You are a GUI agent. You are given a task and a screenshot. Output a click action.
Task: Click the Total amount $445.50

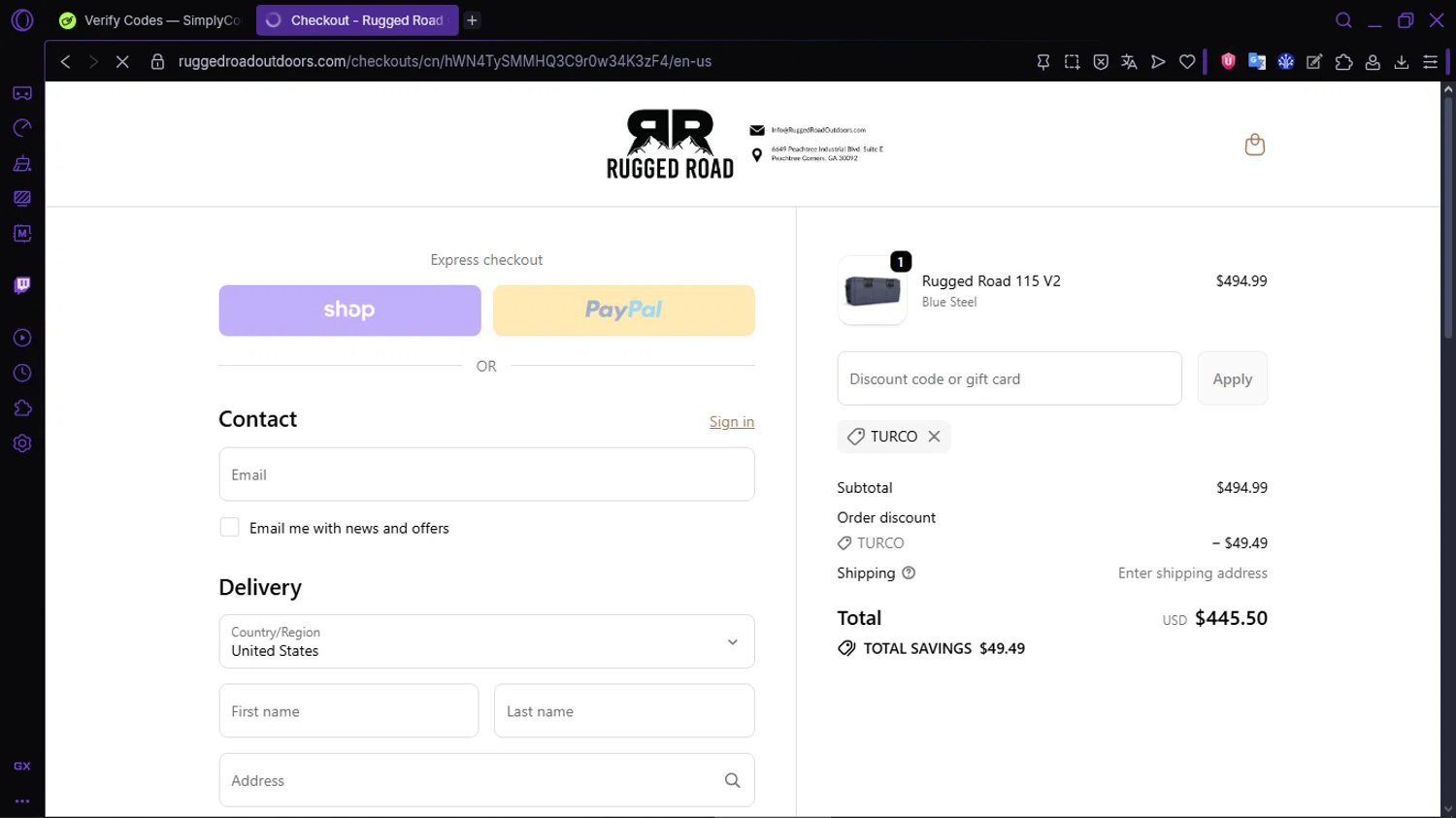click(x=1231, y=618)
